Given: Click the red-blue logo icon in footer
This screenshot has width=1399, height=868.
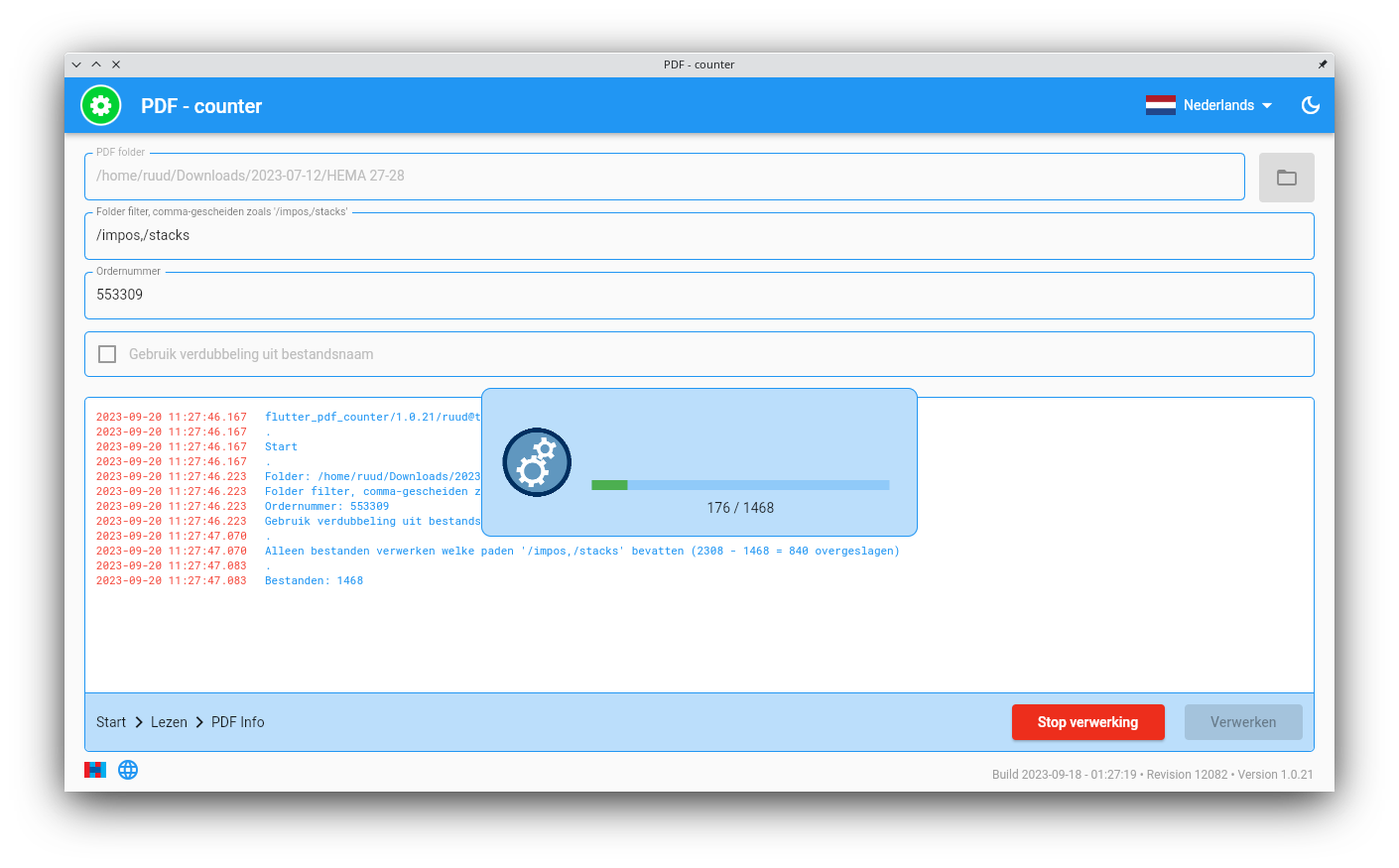Looking at the screenshot, I should click(x=95, y=770).
